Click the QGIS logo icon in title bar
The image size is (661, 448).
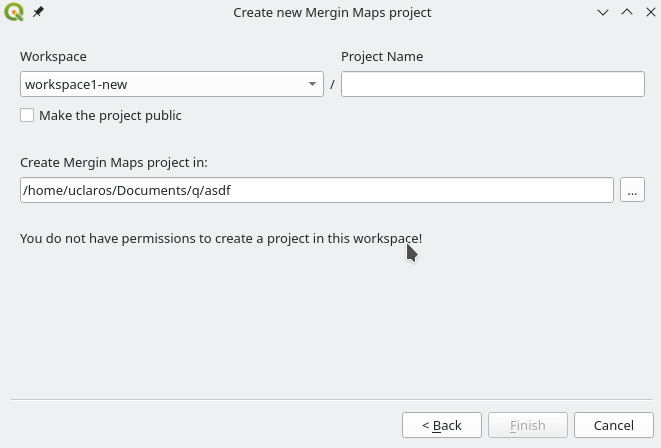[14, 12]
